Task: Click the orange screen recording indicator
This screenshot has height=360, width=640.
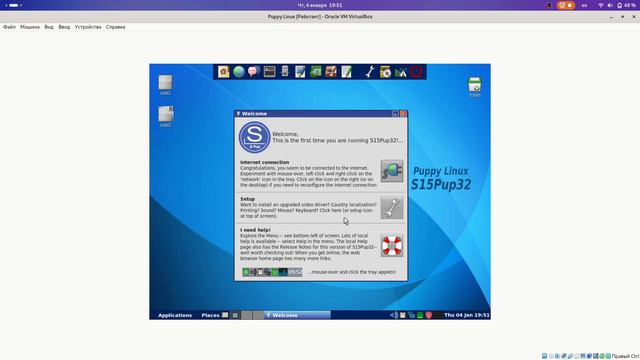Action: point(566,5)
